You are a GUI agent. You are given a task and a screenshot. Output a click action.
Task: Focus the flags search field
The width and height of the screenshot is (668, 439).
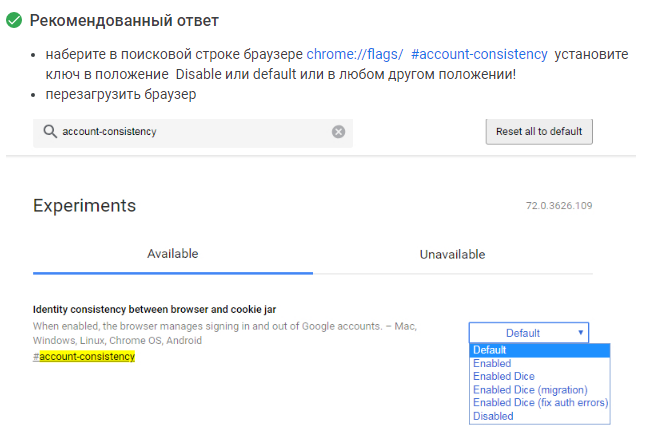pos(193,133)
